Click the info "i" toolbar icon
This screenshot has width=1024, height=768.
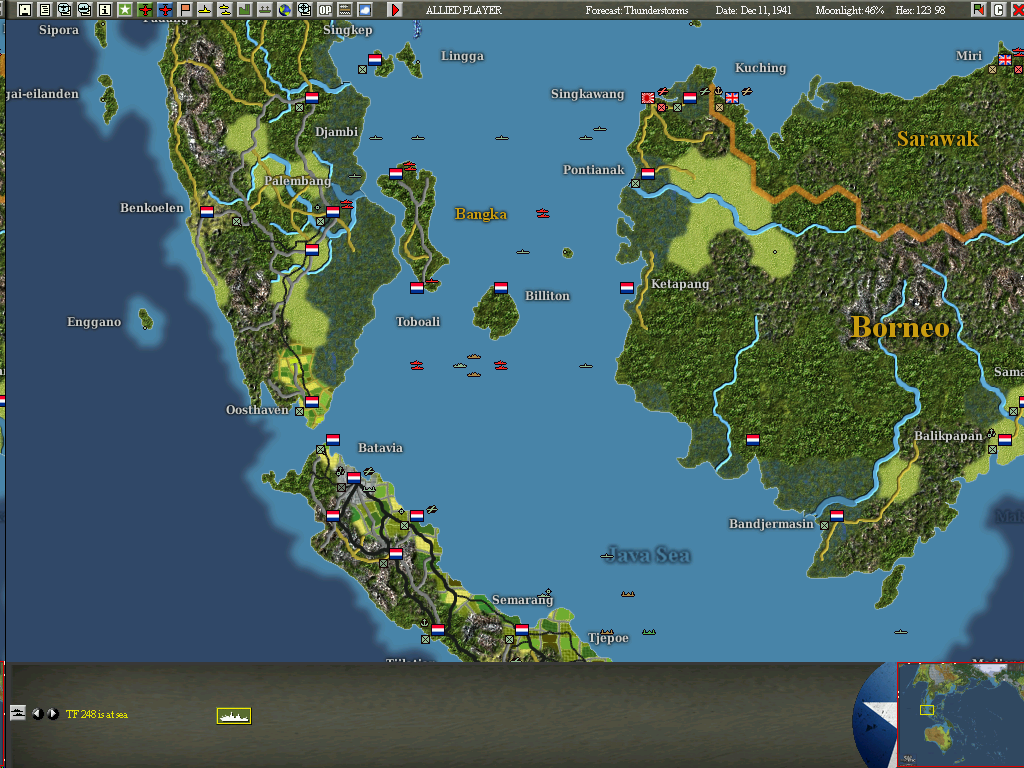coord(104,10)
